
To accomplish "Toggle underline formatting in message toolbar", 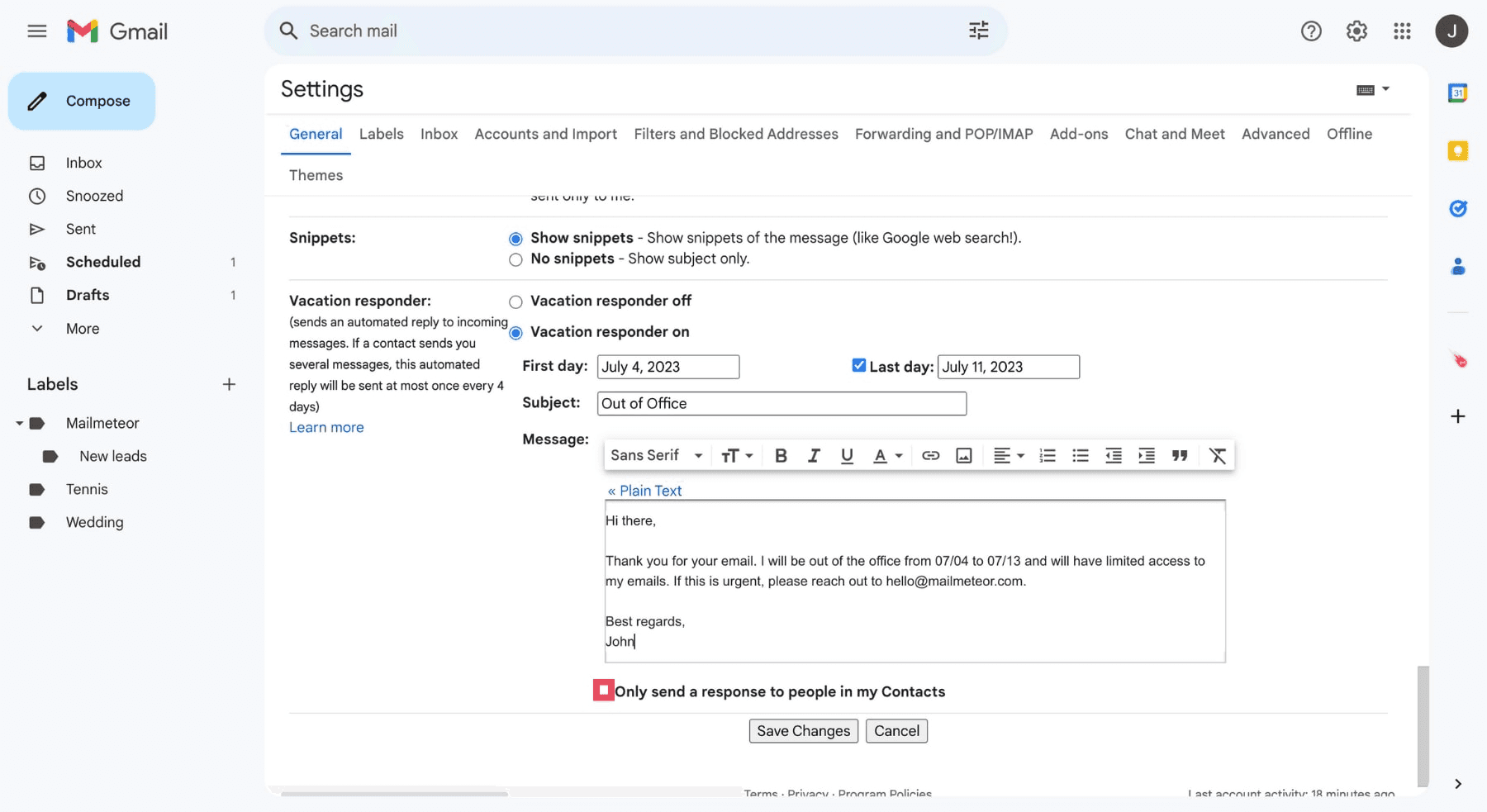I will (847, 455).
